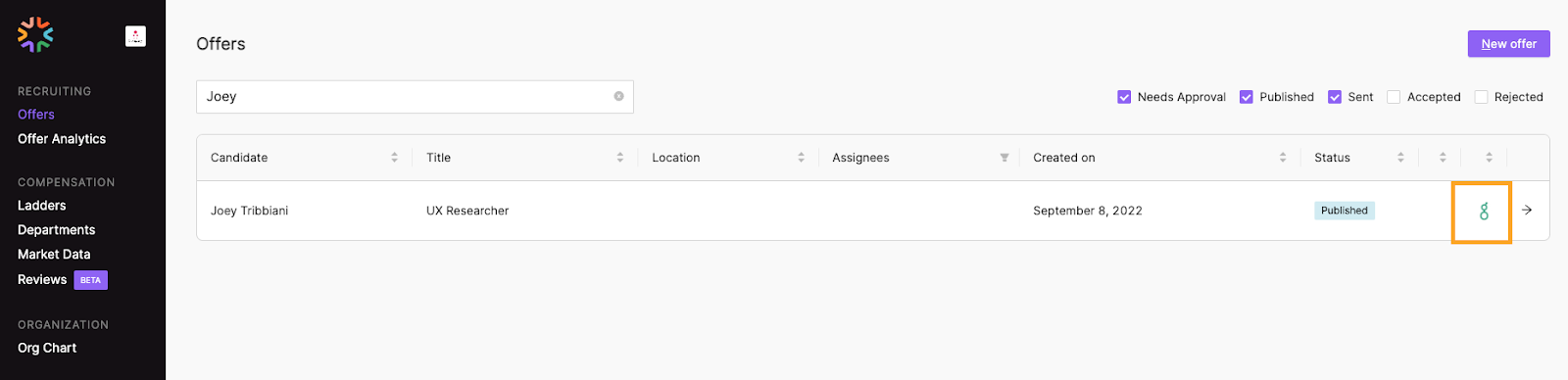Click the colorful starburst app logo
The width and height of the screenshot is (1568, 380).
click(35, 35)
